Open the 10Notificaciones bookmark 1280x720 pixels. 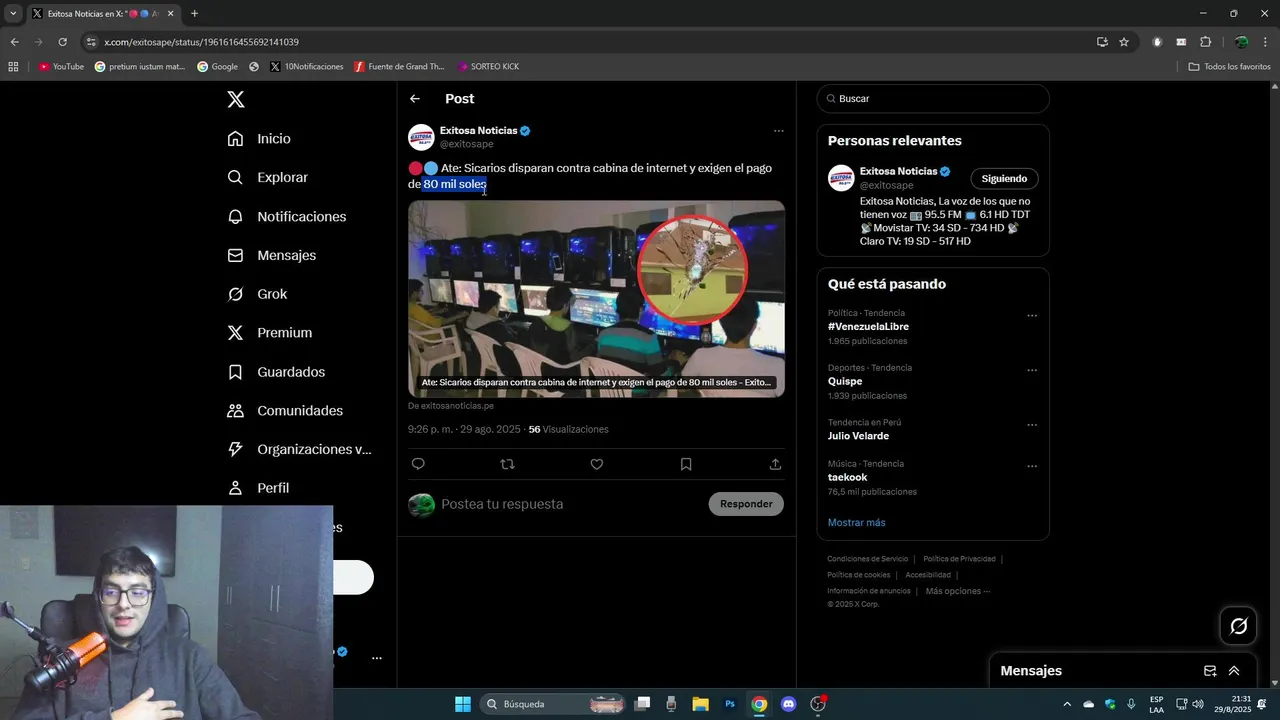pyautogui.click(x=306, y=67)
